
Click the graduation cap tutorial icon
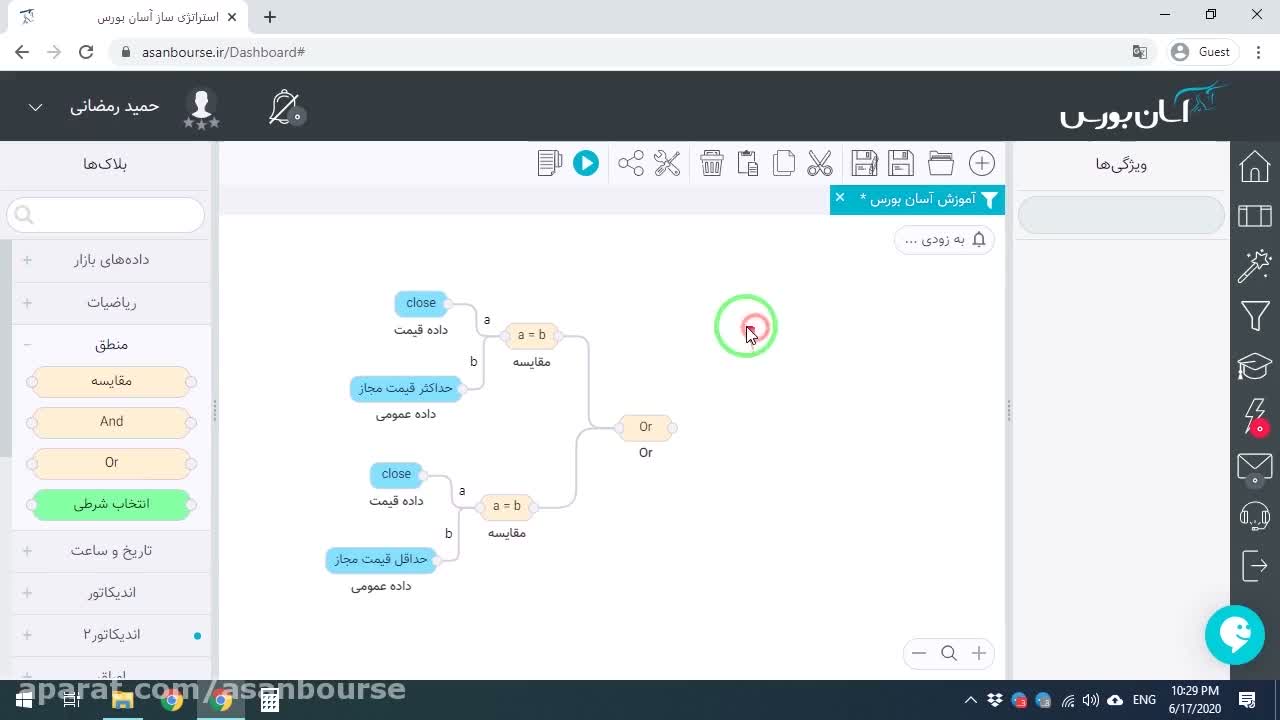point(1255,366)
